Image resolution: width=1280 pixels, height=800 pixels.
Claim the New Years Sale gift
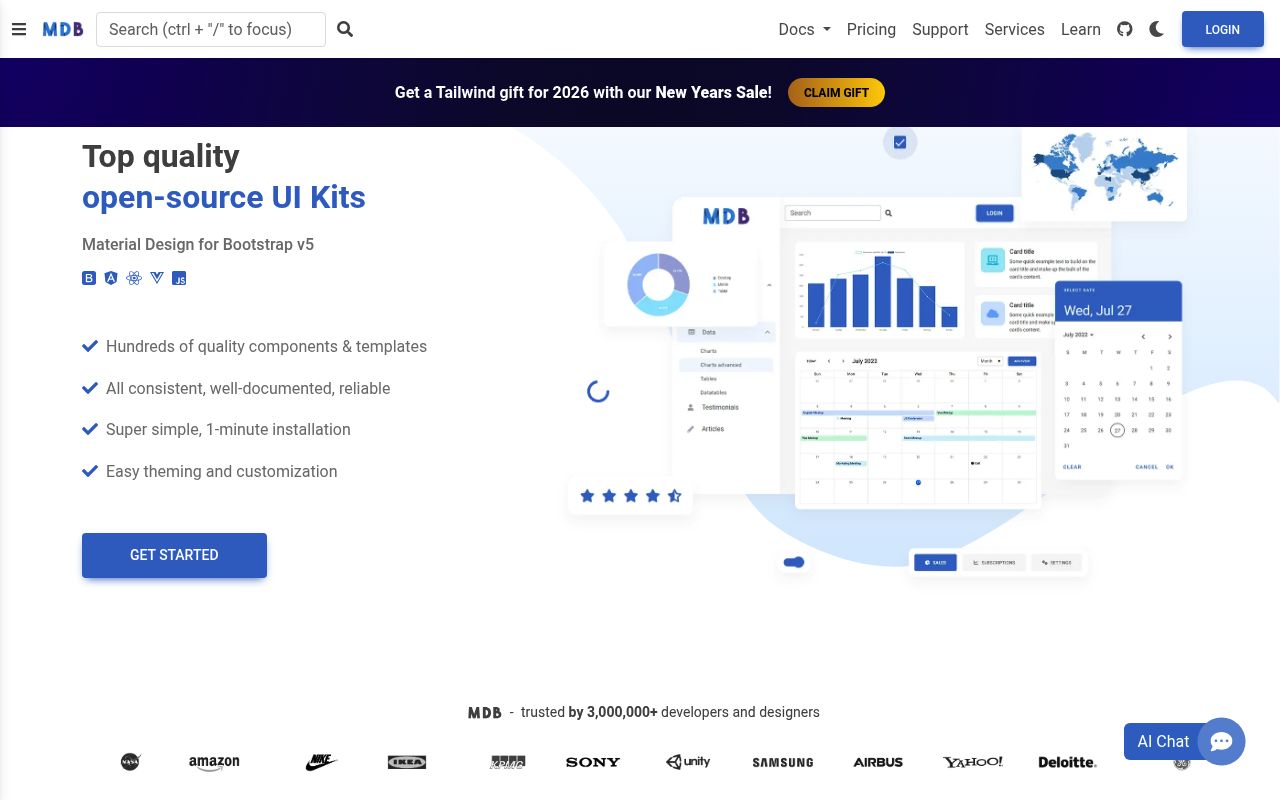tap(836, 92)
